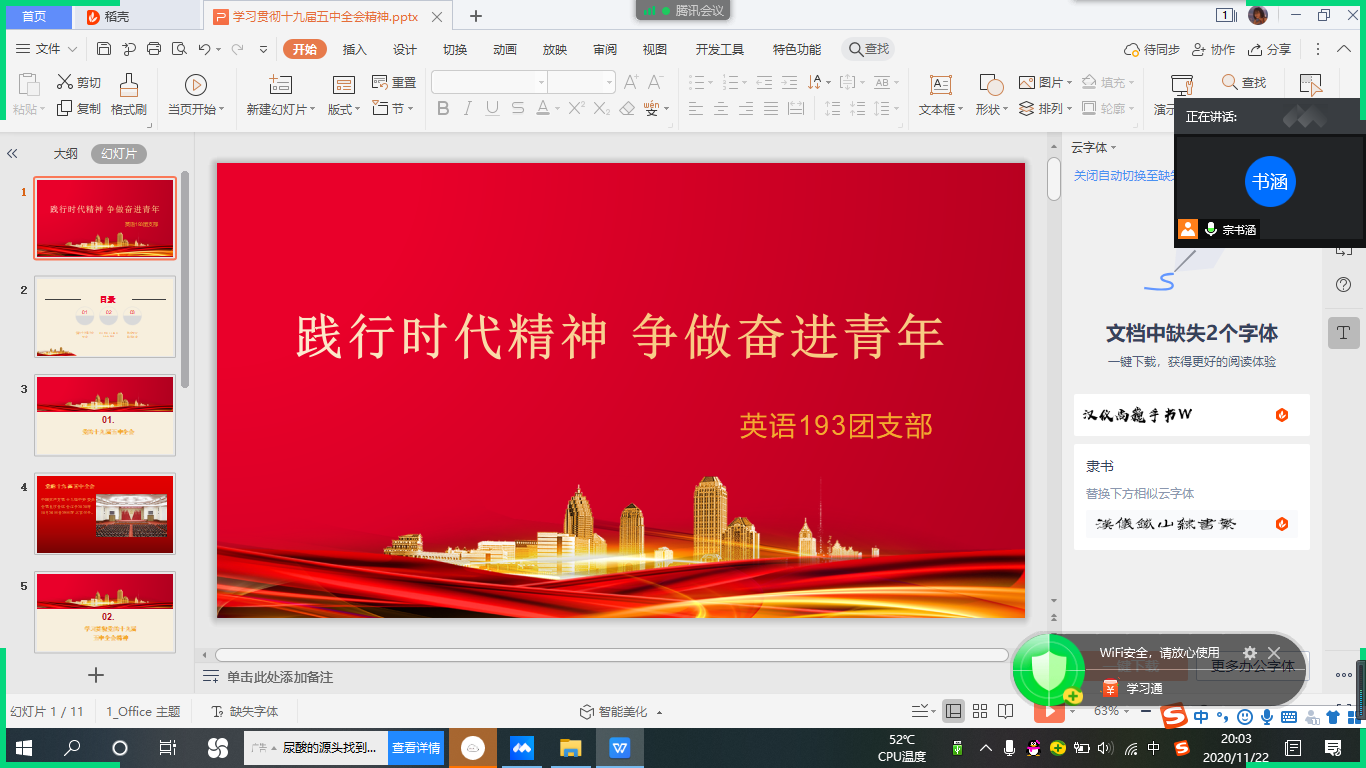
Task: Click the Subscript X₂ icon
Action: tap(602, 108)
